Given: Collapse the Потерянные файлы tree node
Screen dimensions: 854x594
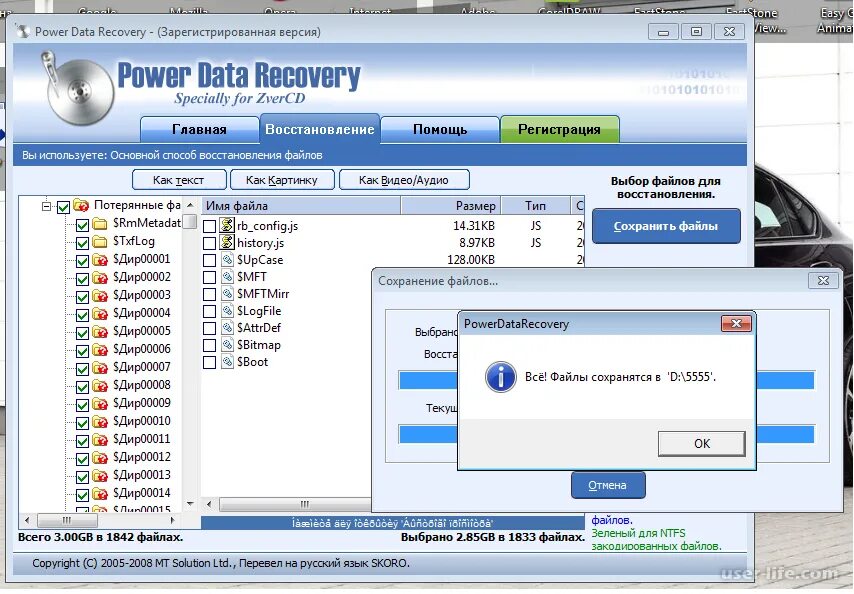Looking at the screenshot, I should 46,206.
